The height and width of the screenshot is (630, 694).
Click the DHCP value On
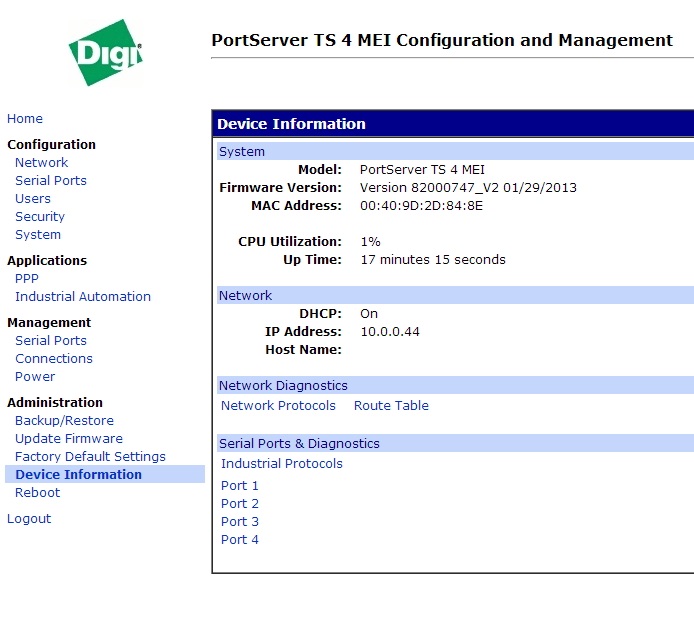point(369,314)
